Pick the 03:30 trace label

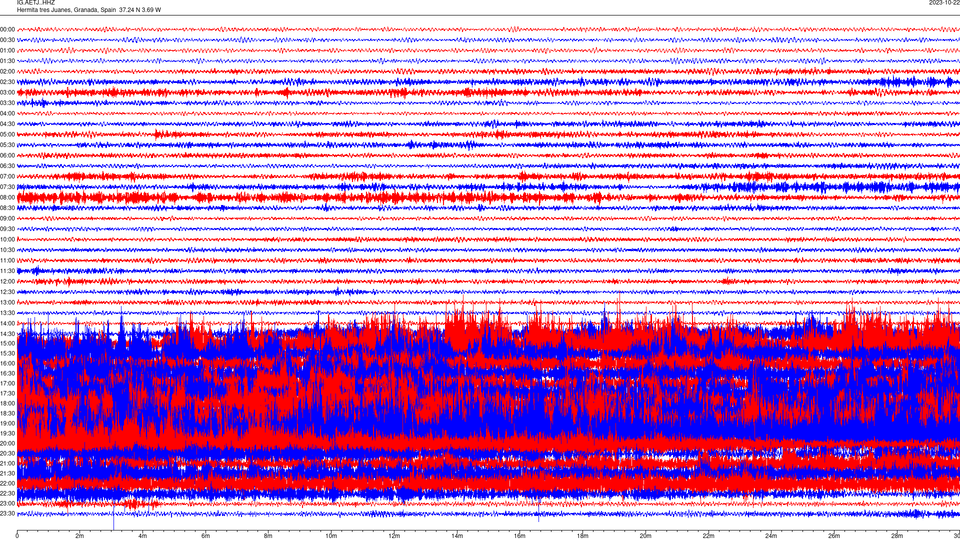(8, 103)
